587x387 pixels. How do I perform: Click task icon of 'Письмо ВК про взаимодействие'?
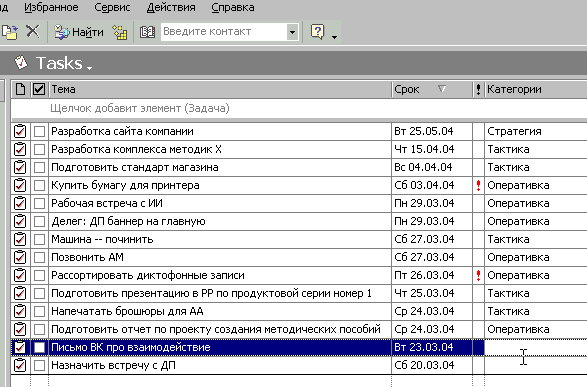coord(20,347)
